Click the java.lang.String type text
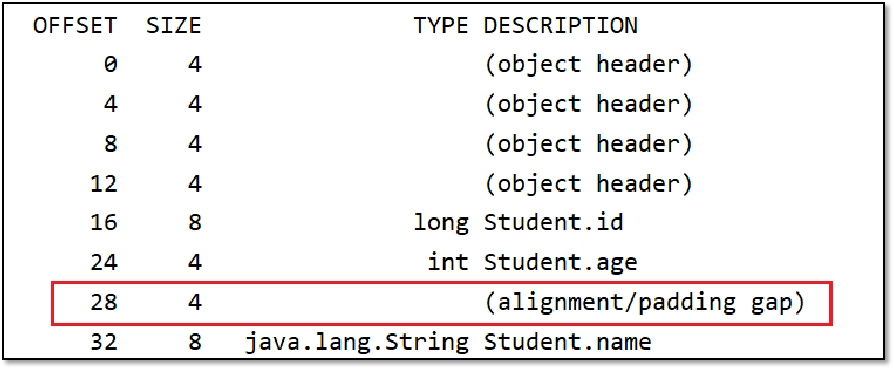 coord(357,342)
